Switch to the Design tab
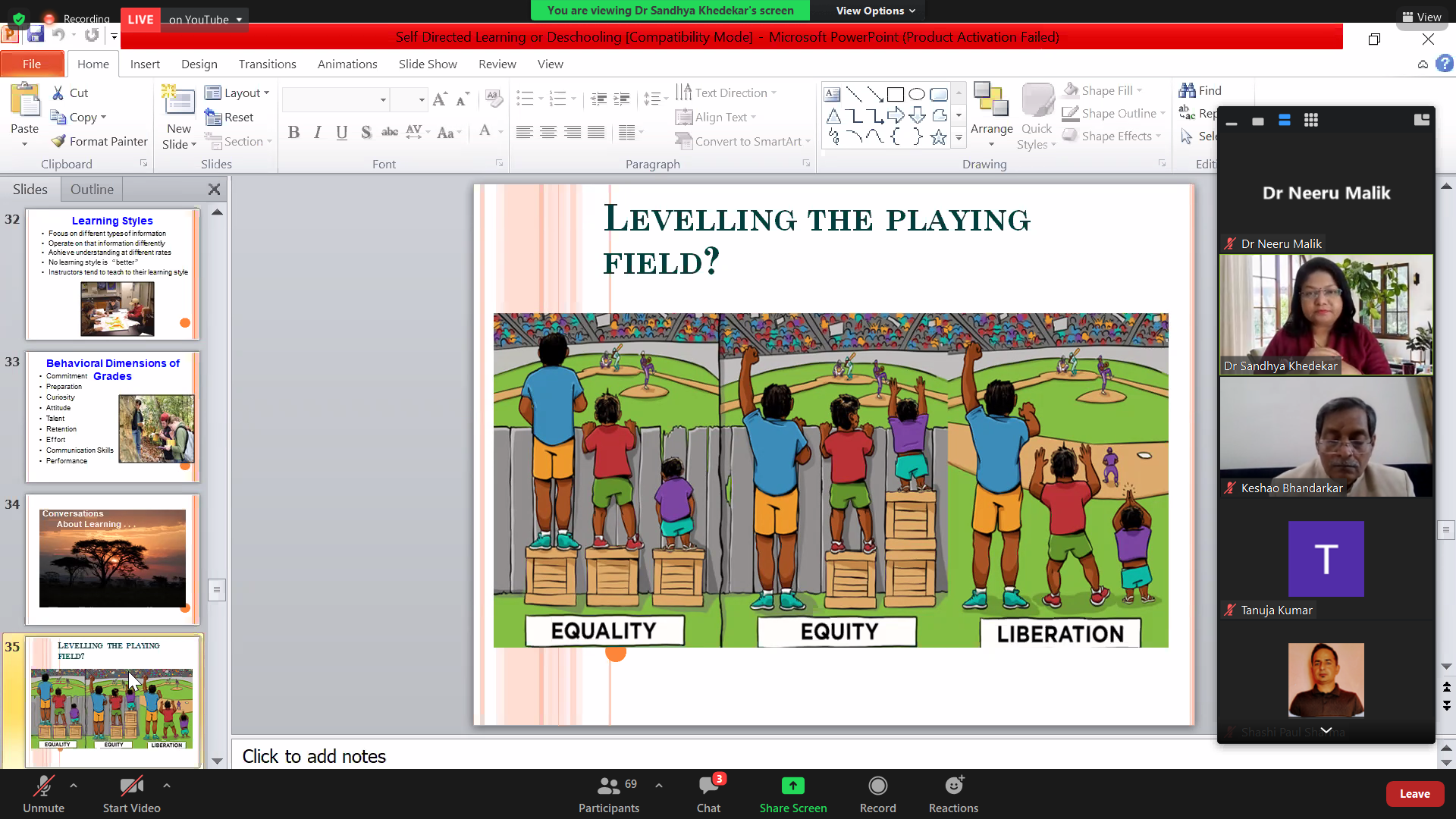The image size is (1456, 819). 199,64
